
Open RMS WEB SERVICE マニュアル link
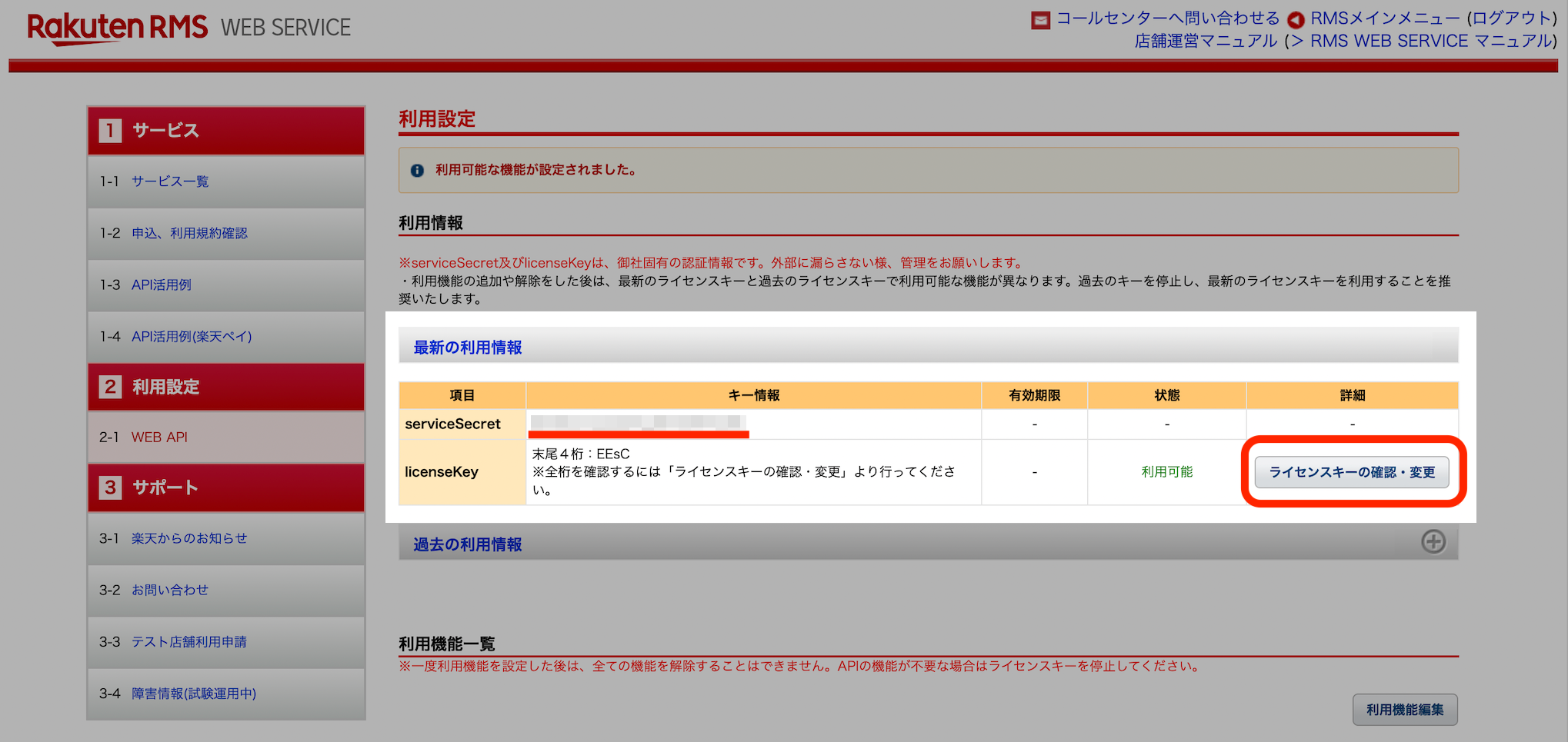1430,42
